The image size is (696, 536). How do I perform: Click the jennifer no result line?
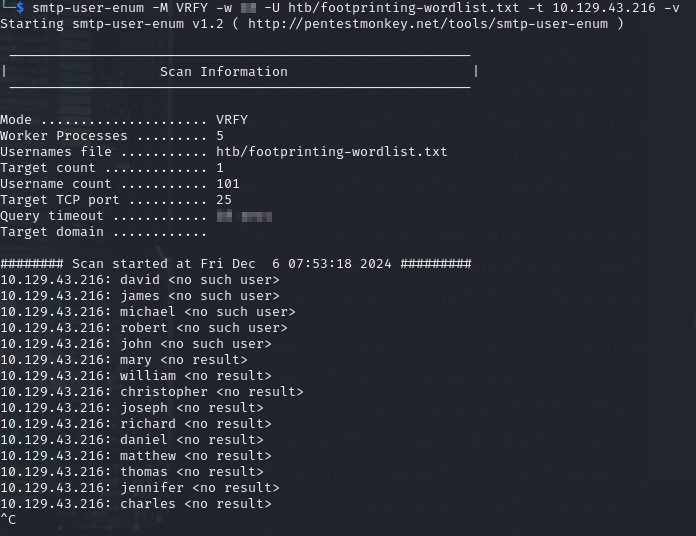coord(140,488)
